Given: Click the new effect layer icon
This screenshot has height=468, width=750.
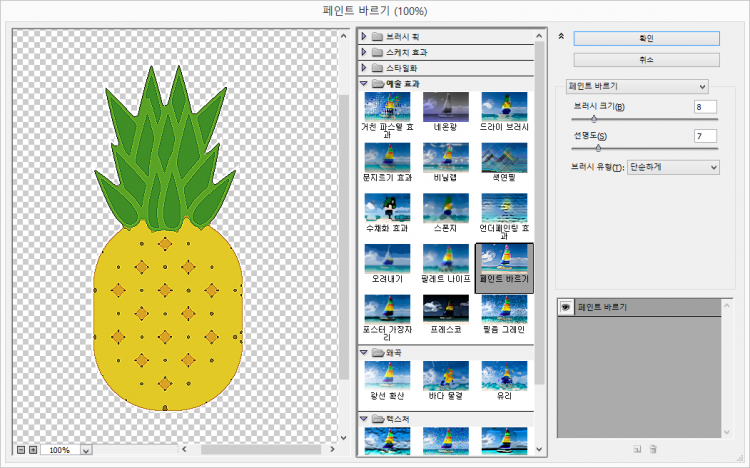Looking at the screenshot, I should click(x=636, y=450).
